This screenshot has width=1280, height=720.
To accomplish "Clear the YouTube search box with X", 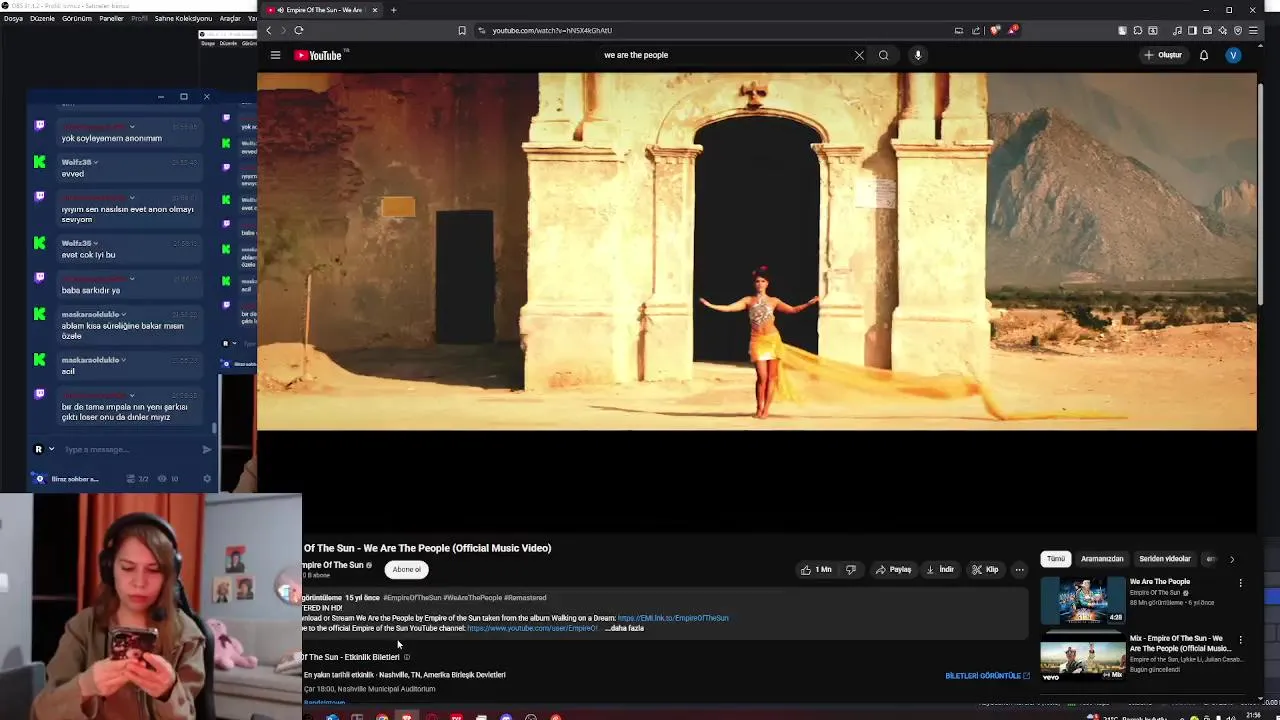I will pos(859,55).
